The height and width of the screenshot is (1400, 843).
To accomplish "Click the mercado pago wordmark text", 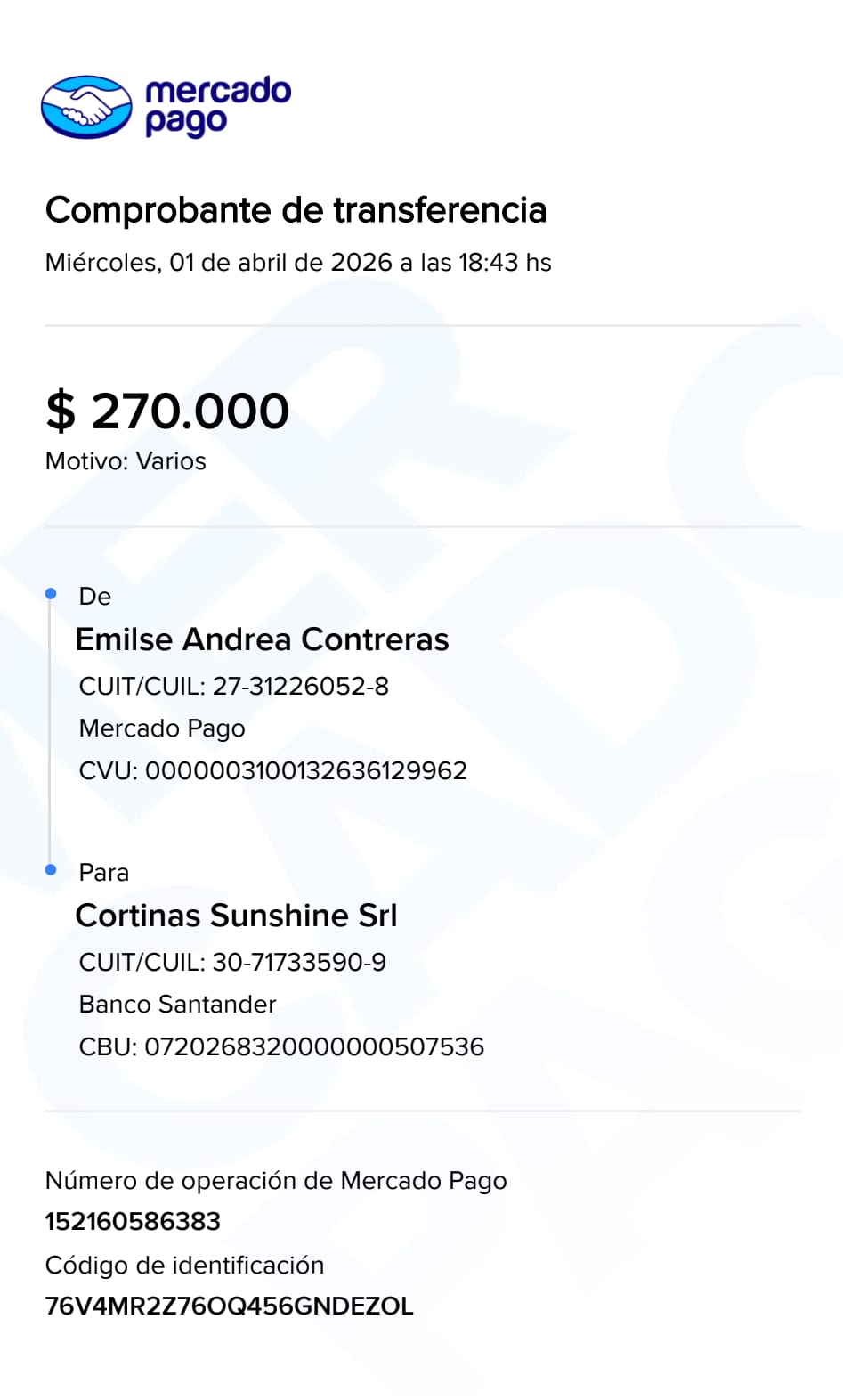I will click(217, 106).
